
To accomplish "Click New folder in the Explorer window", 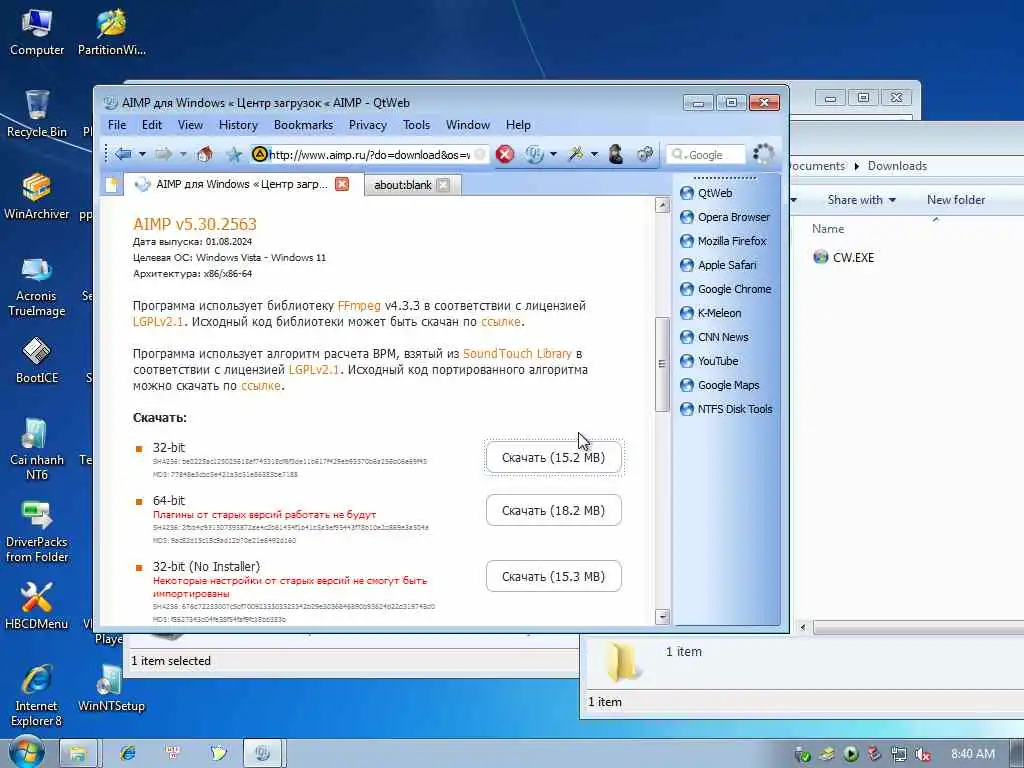I will coord(955,200).
